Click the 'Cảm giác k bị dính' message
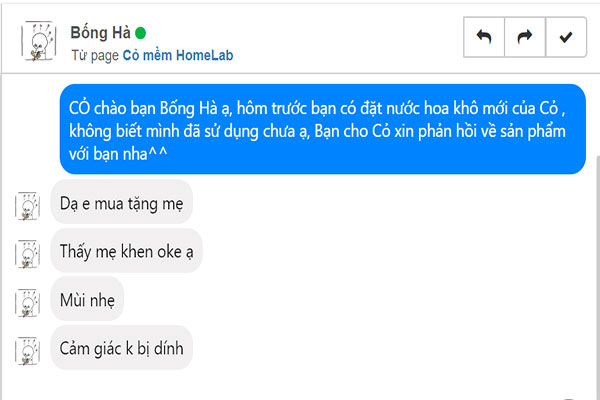 tap(122, 348)
